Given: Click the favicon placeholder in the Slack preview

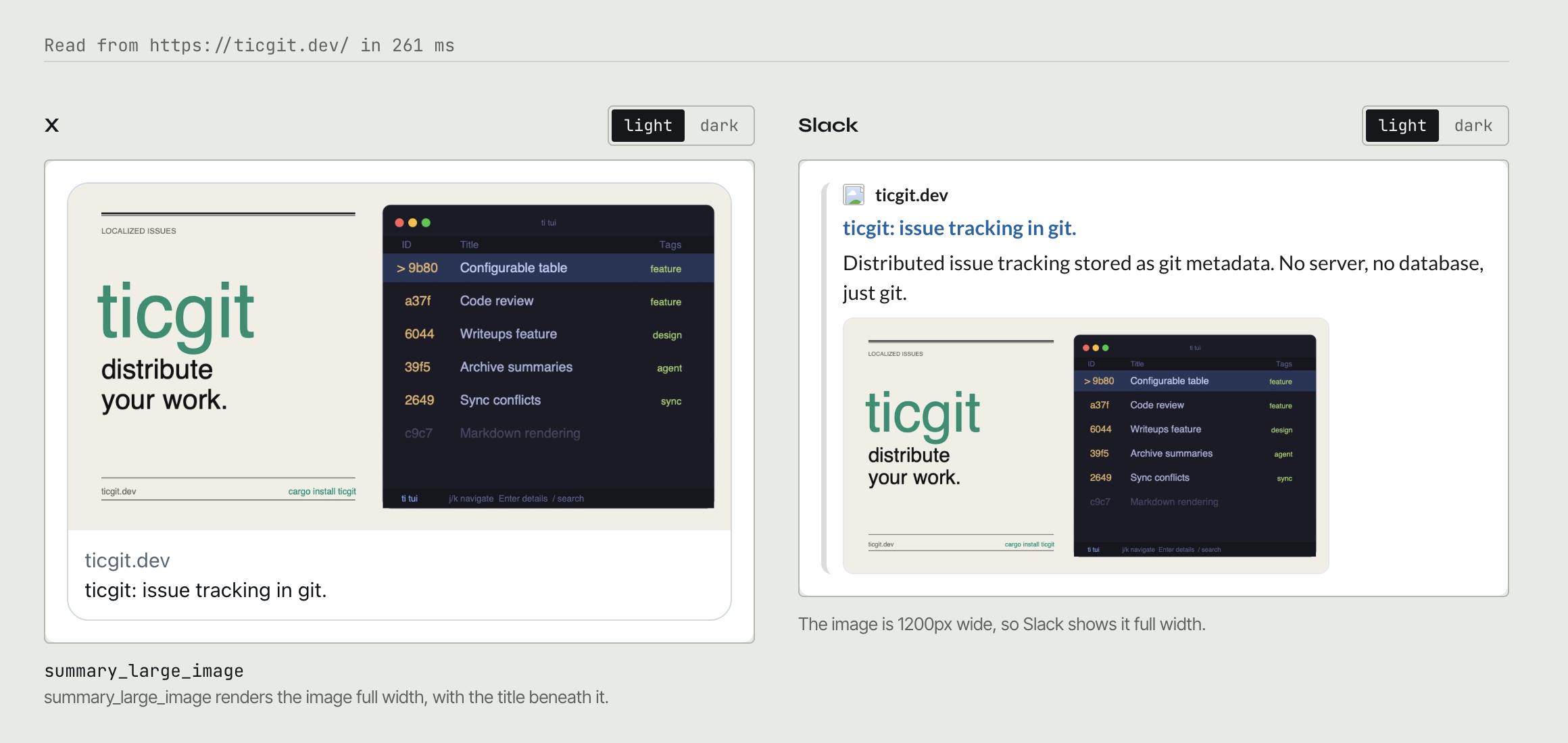Looking at the screenshot, I should point(854,195).
